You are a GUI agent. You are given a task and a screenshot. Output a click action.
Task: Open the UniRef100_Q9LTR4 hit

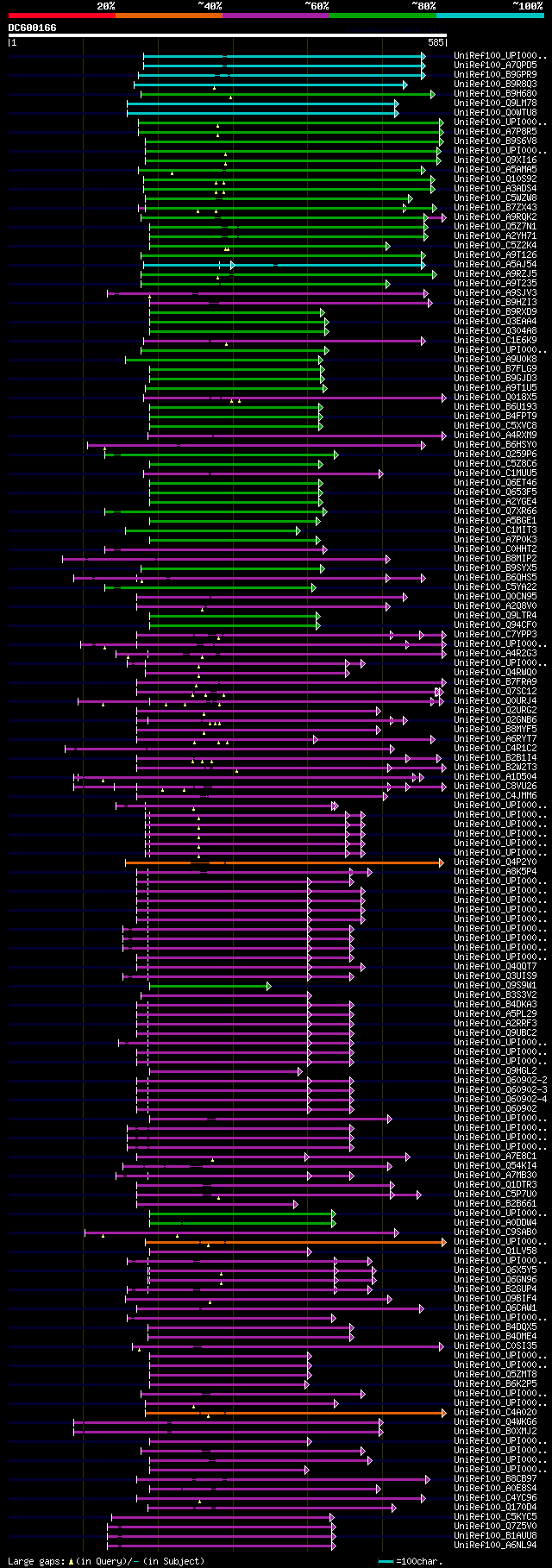click(x=495, y=616)
